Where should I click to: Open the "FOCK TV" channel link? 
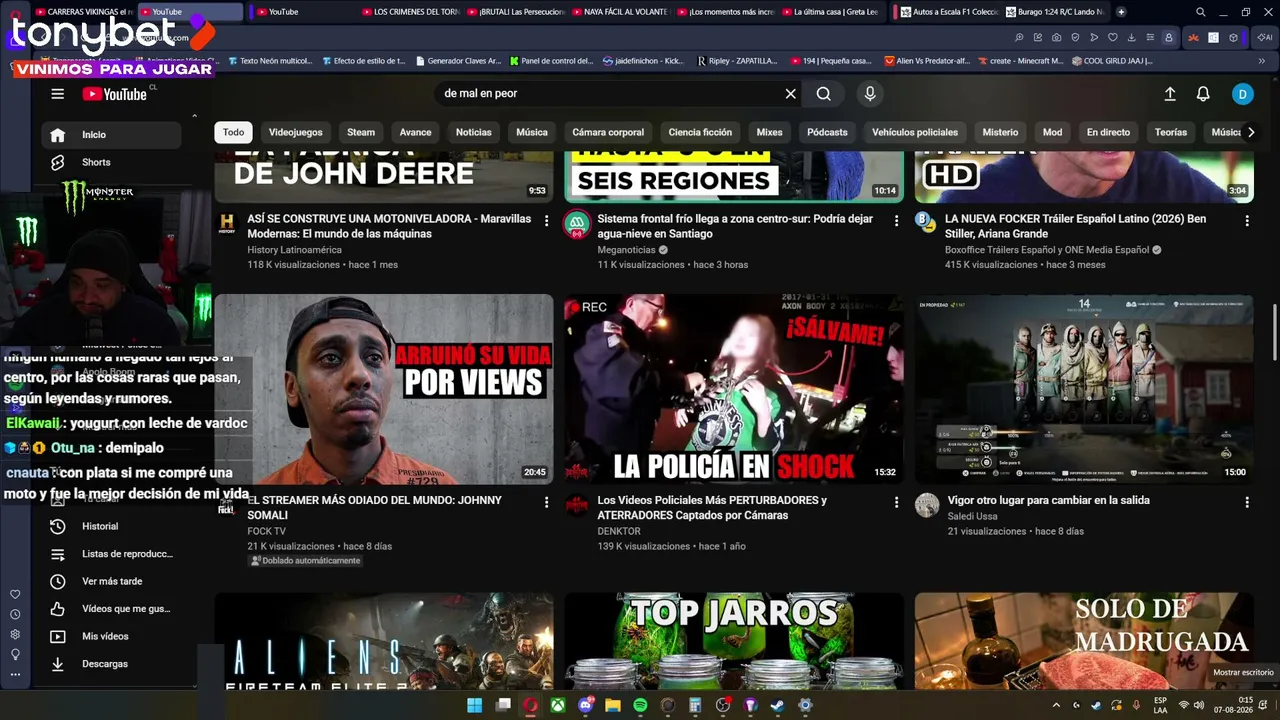click(x=266, y=532)
